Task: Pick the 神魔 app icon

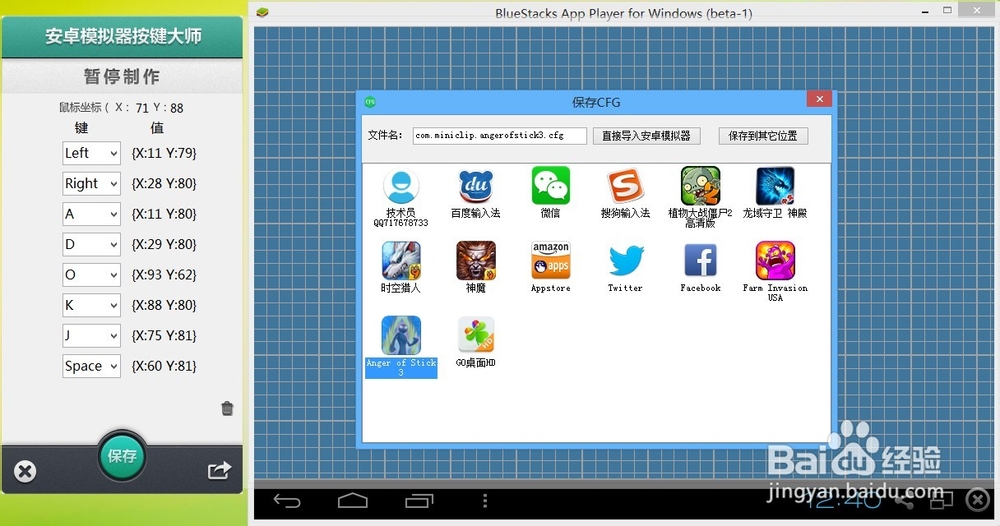Action: (x=476, y=261)
